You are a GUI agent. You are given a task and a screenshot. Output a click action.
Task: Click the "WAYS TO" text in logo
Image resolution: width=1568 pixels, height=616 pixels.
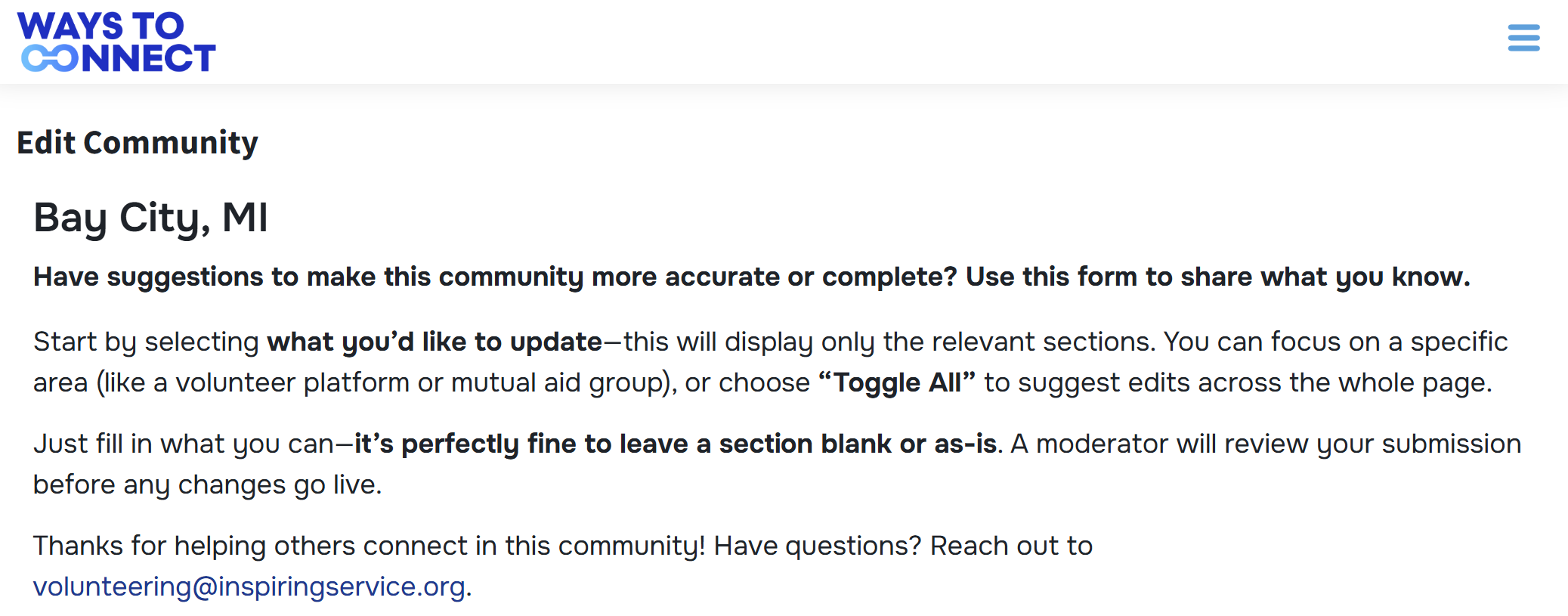point(101,26)
